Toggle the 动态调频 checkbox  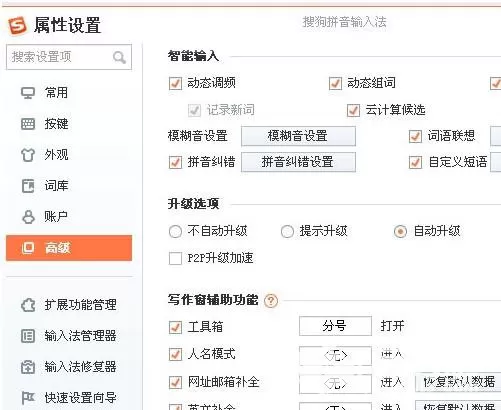click(x=175, y=83)
